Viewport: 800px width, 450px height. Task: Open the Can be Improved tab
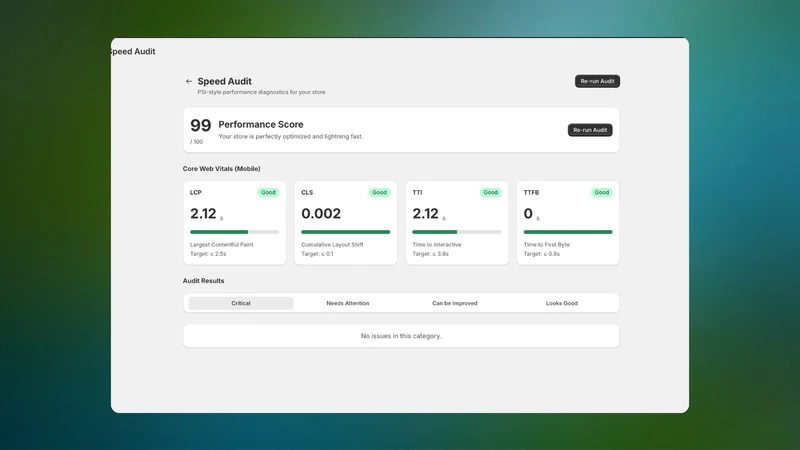pyautogui.click(x=455, y=303)
